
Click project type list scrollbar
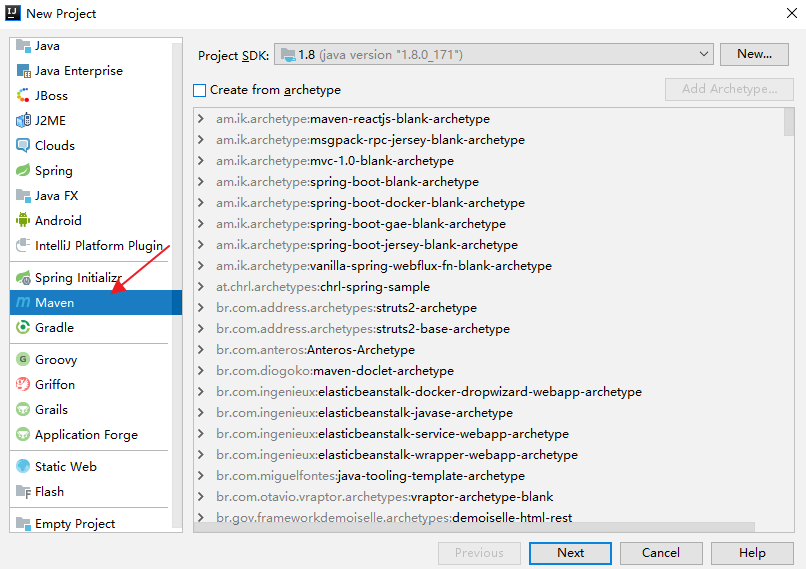pos(177,286)
